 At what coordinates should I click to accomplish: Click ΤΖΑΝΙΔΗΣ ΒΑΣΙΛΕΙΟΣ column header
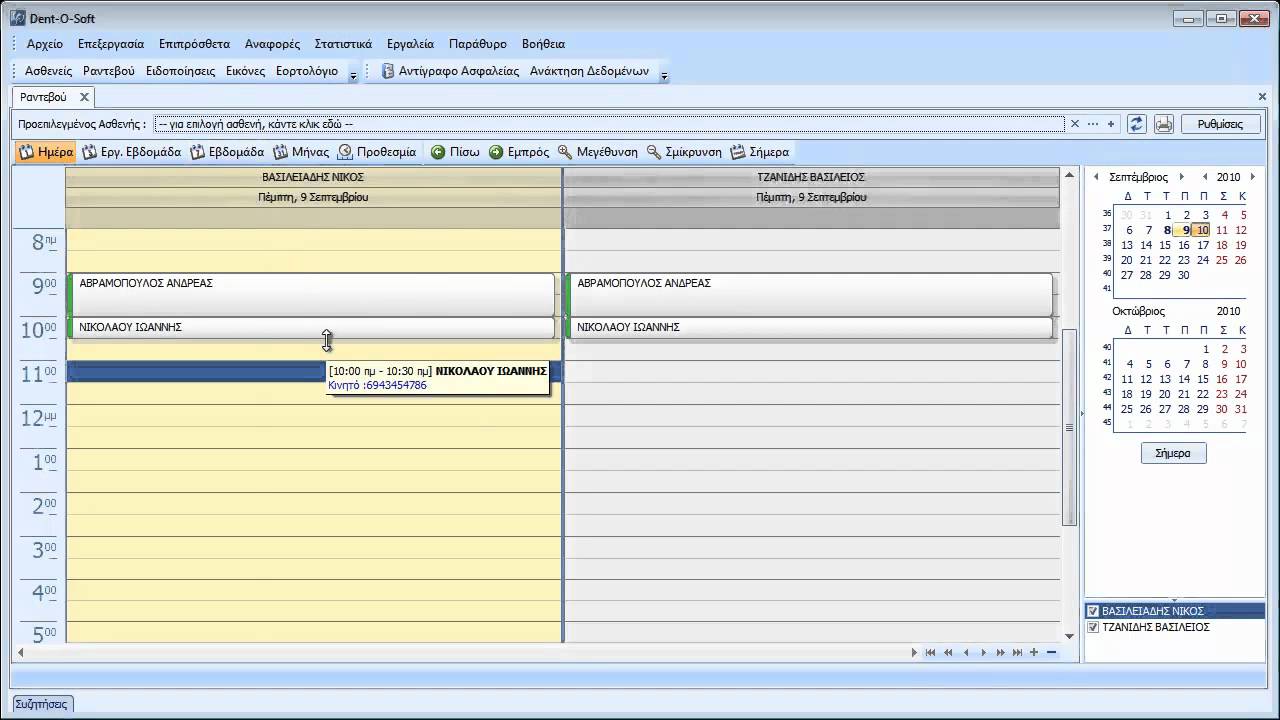pyautogui.click(x=811, y=177)
